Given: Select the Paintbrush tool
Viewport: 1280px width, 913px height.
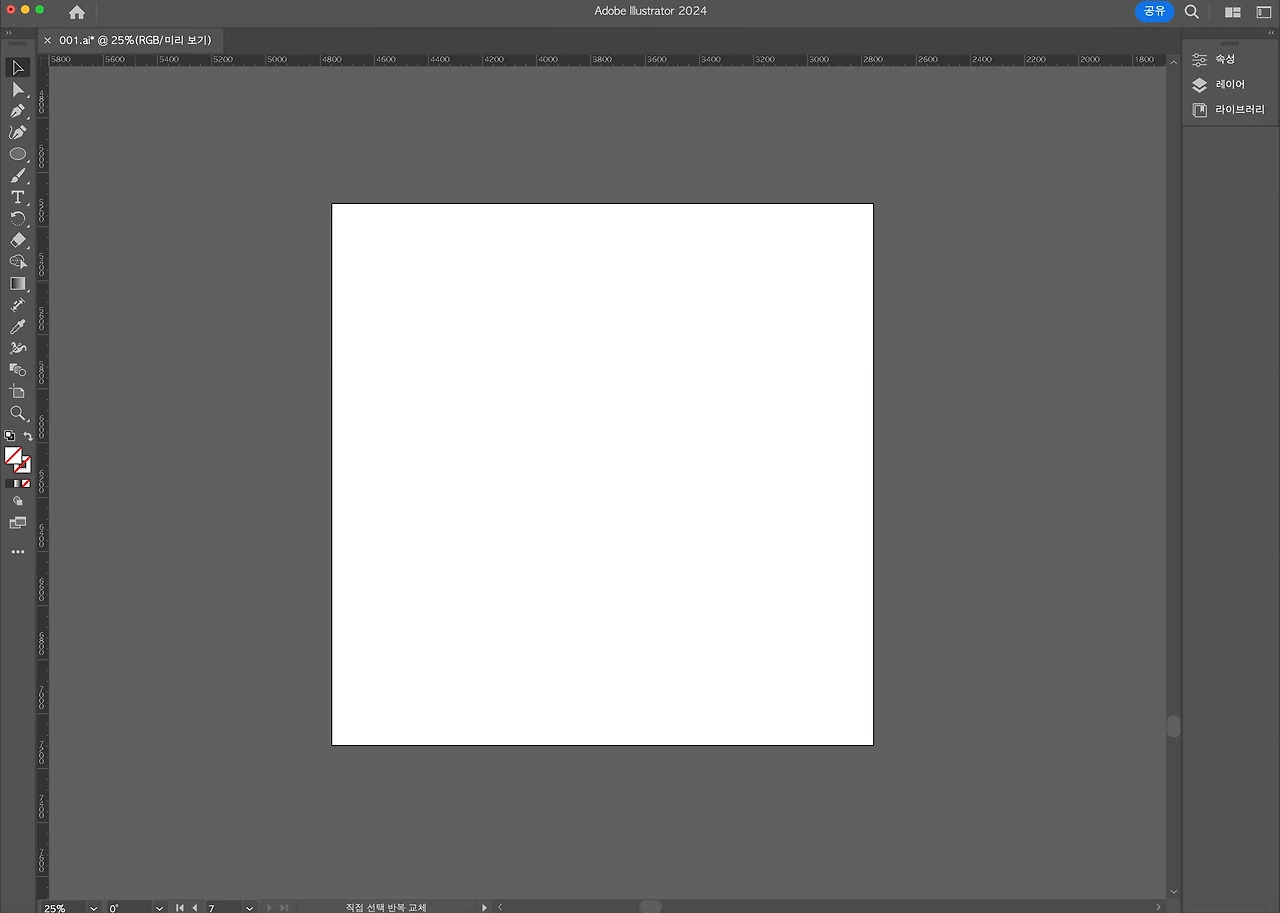Looking at the screenshot, I should (18, 176).
